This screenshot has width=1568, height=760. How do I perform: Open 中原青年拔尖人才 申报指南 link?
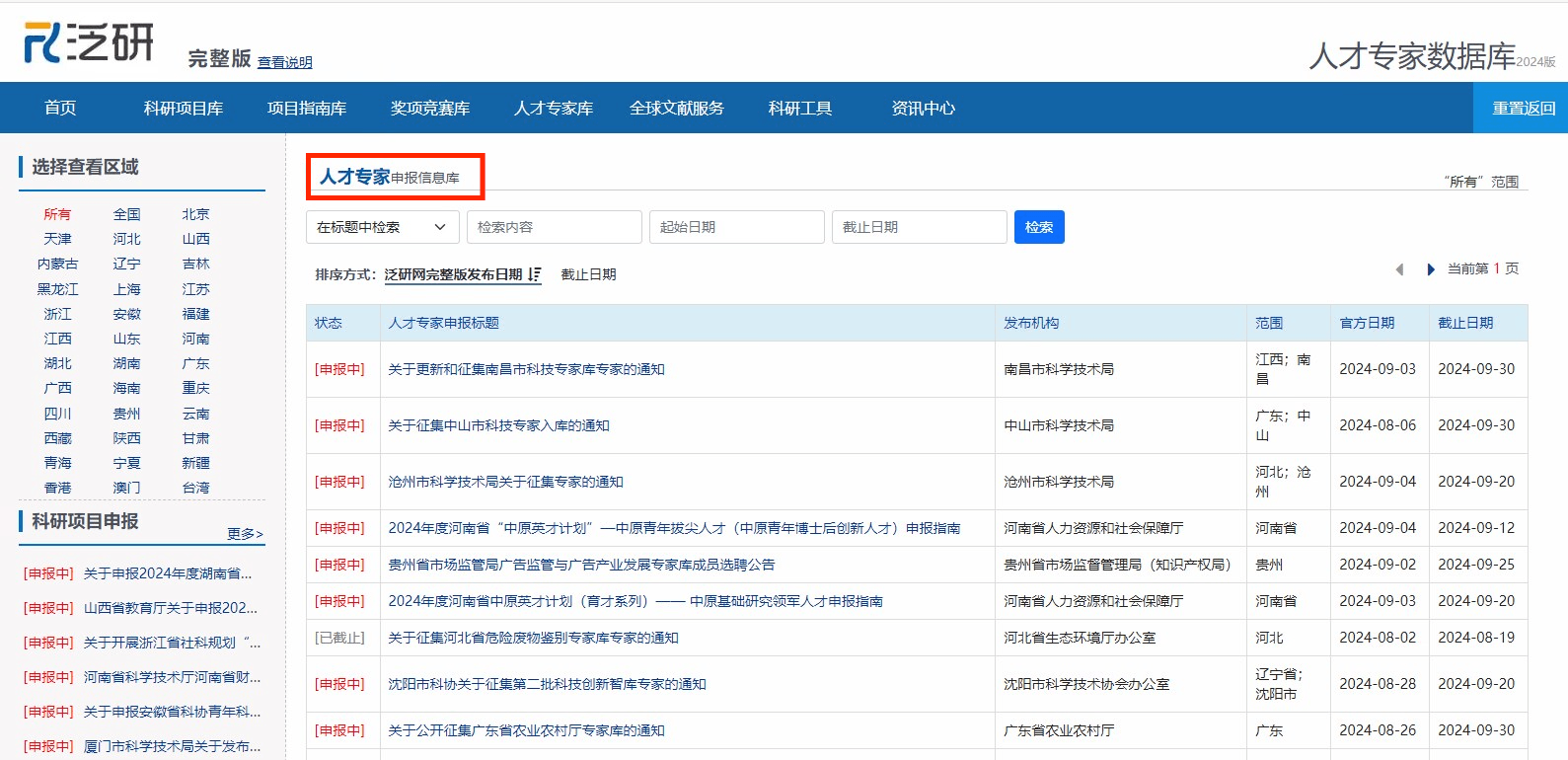pos(674,528)
